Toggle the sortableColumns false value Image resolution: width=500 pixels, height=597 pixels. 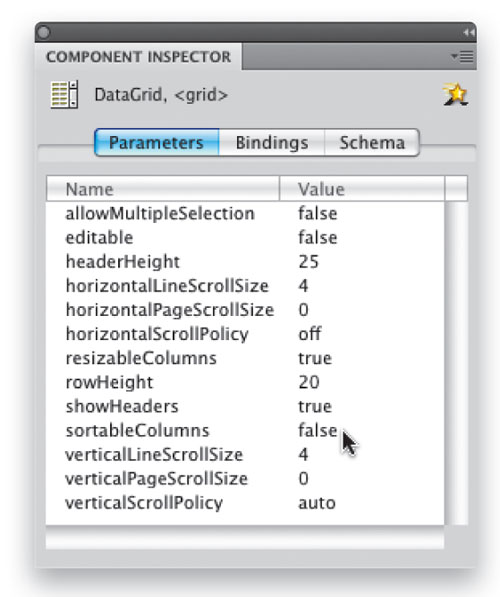pos(318,431)
